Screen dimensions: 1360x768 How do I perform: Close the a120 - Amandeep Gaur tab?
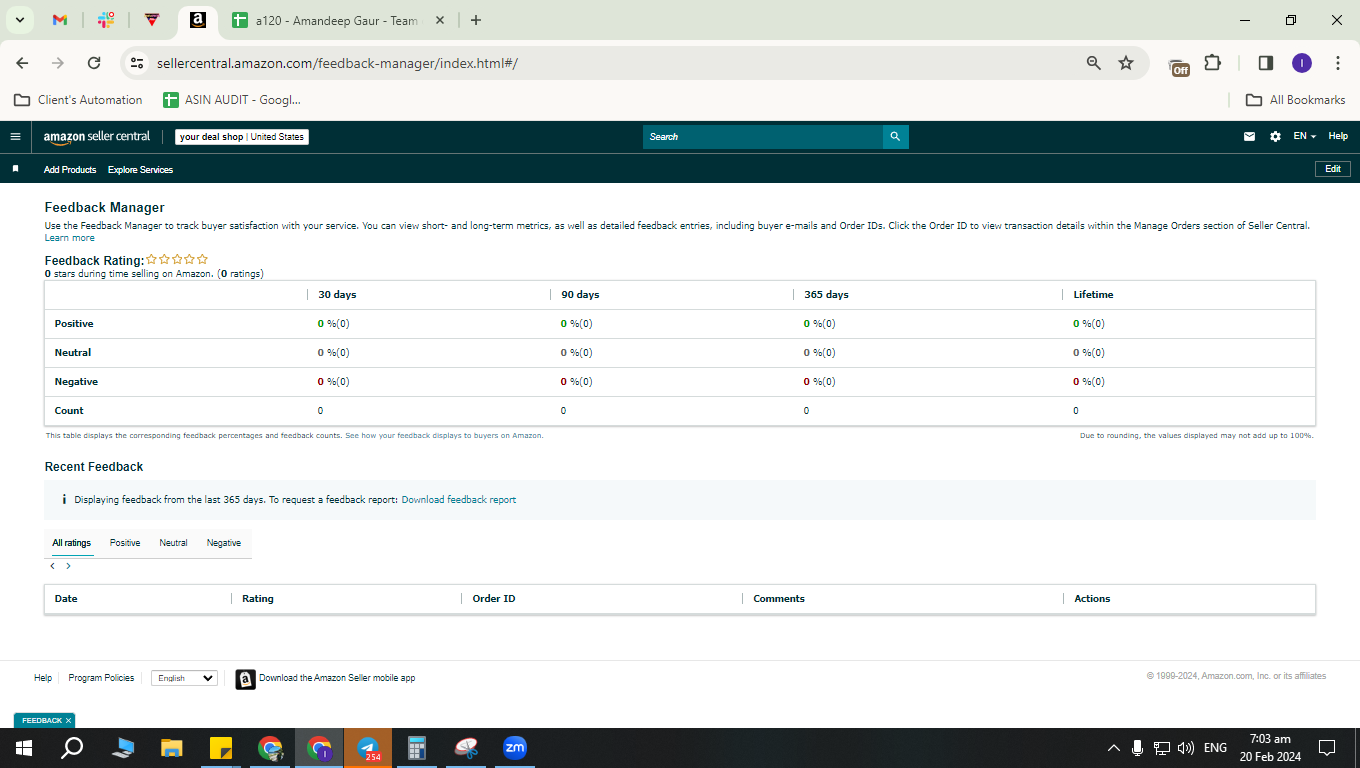[440, 20]
